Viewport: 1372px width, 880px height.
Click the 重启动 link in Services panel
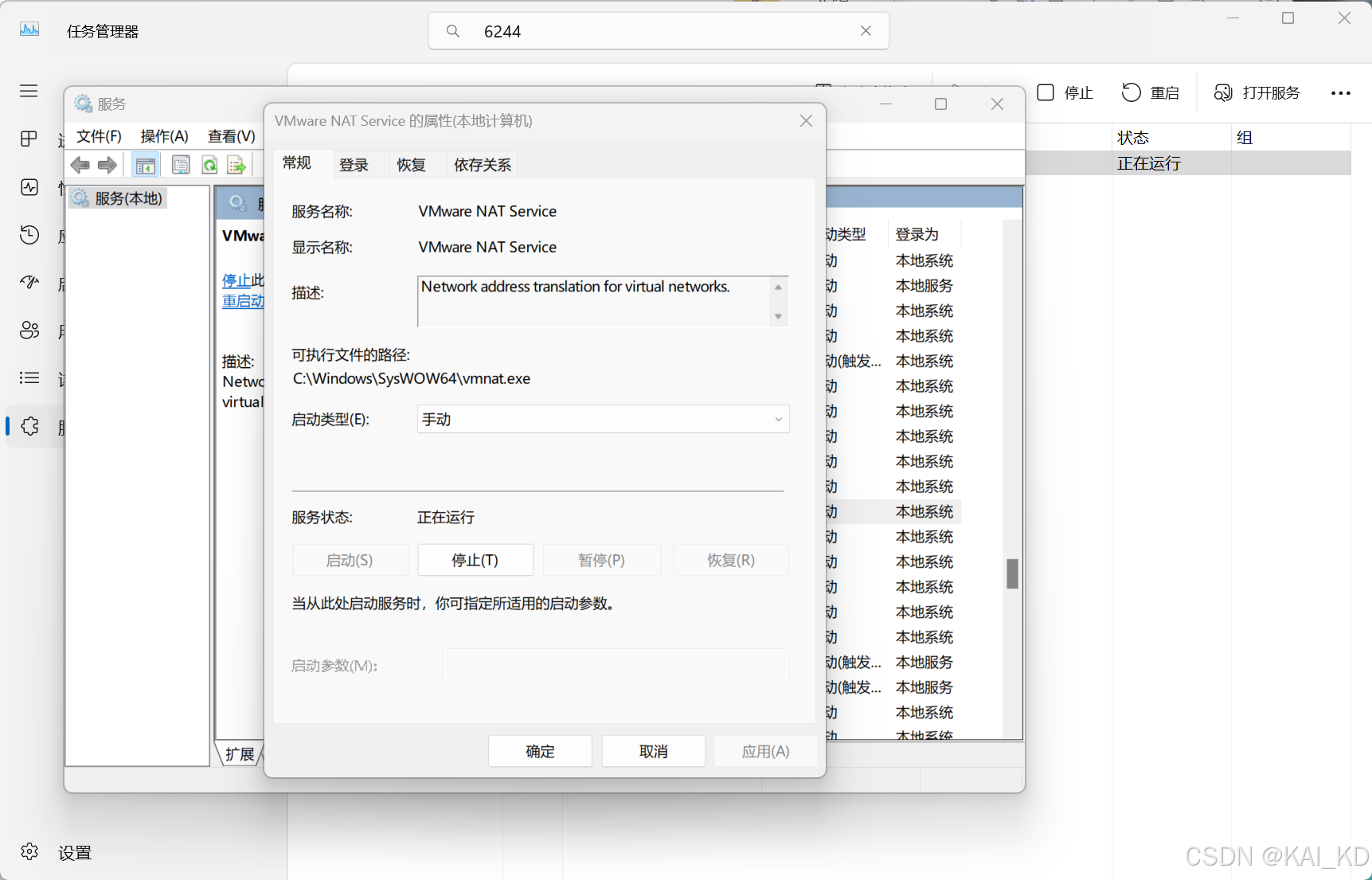(243, 301)
